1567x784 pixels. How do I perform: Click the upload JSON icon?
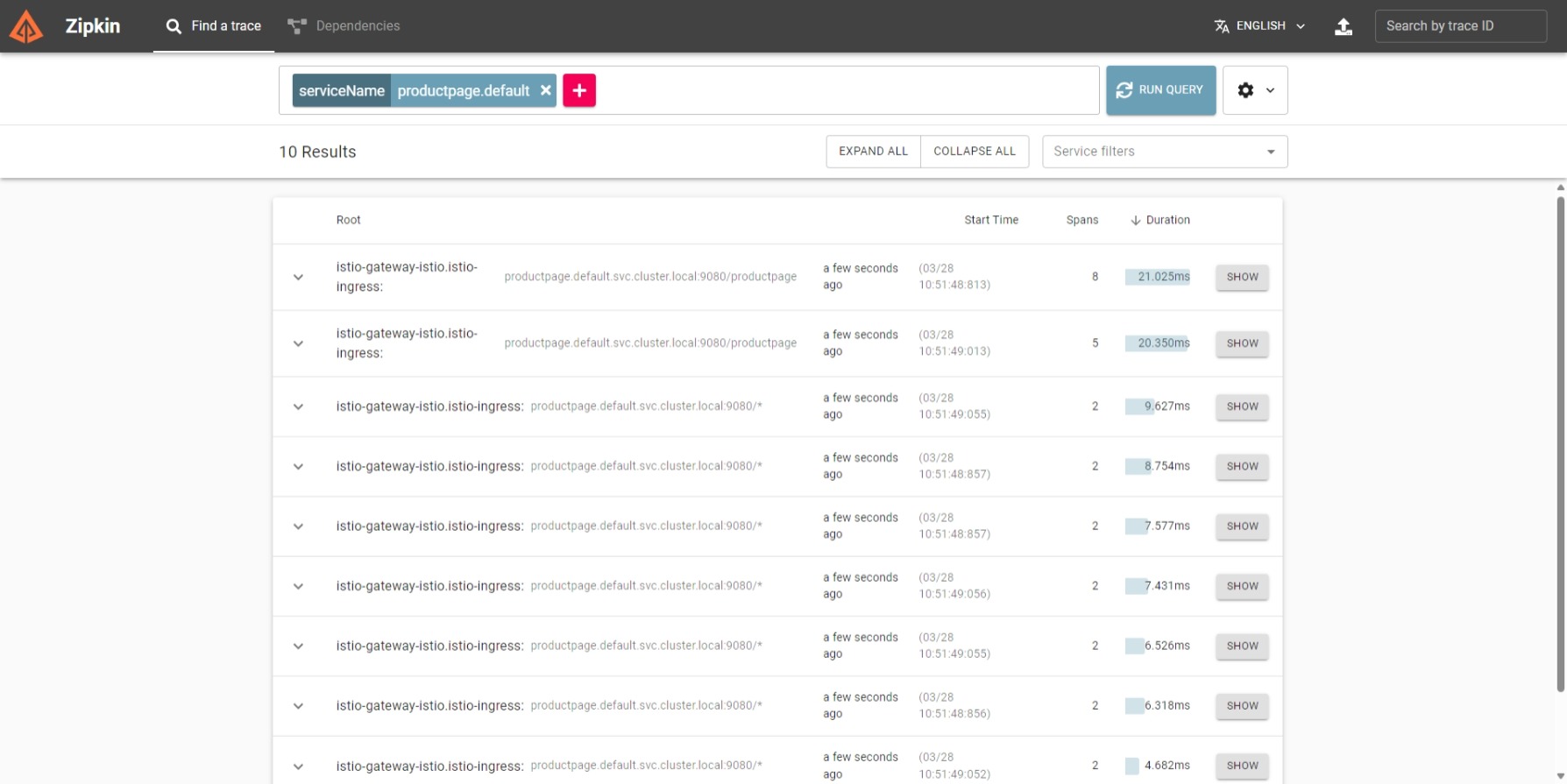pos(1343,26)
